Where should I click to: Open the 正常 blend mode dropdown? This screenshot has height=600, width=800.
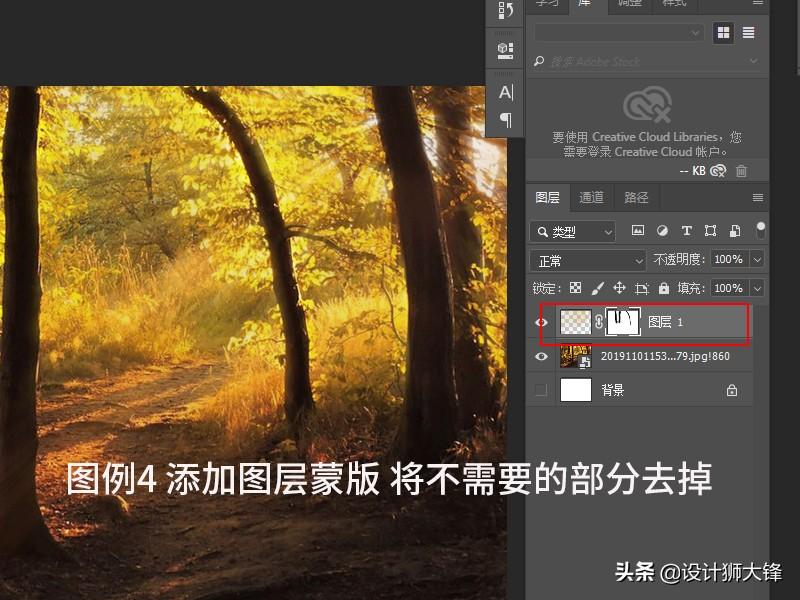coord(588,261)
